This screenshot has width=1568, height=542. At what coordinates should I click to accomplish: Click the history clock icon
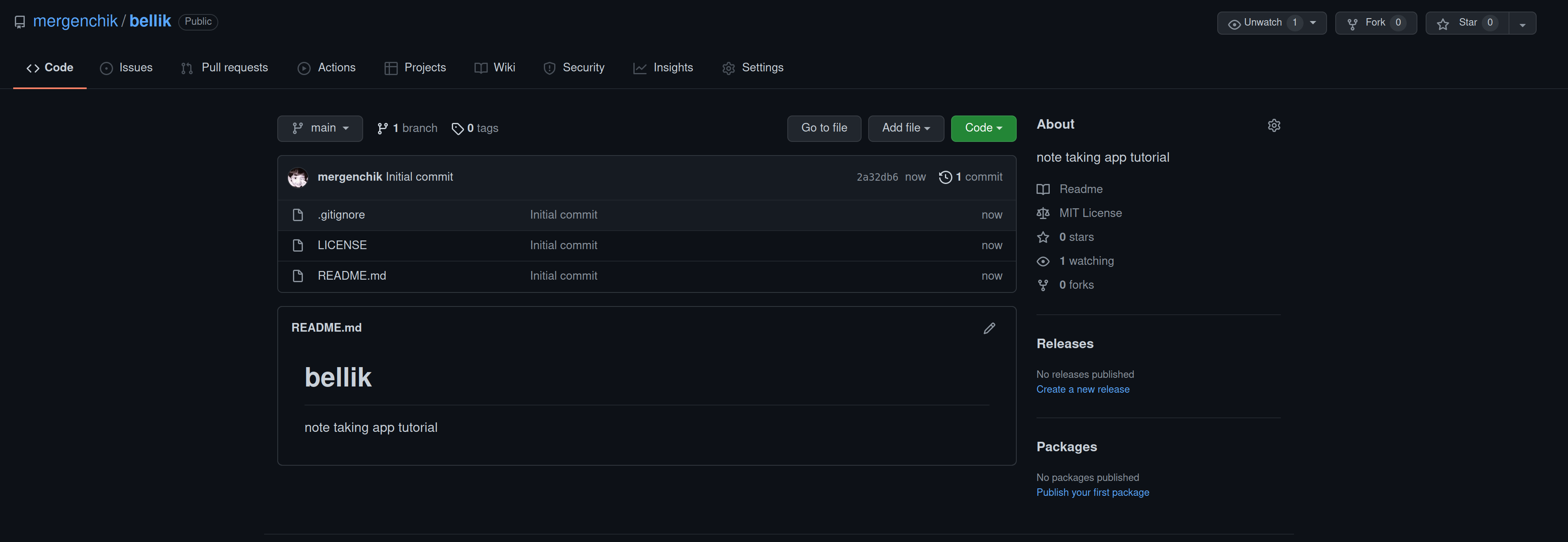click(945, 177)
